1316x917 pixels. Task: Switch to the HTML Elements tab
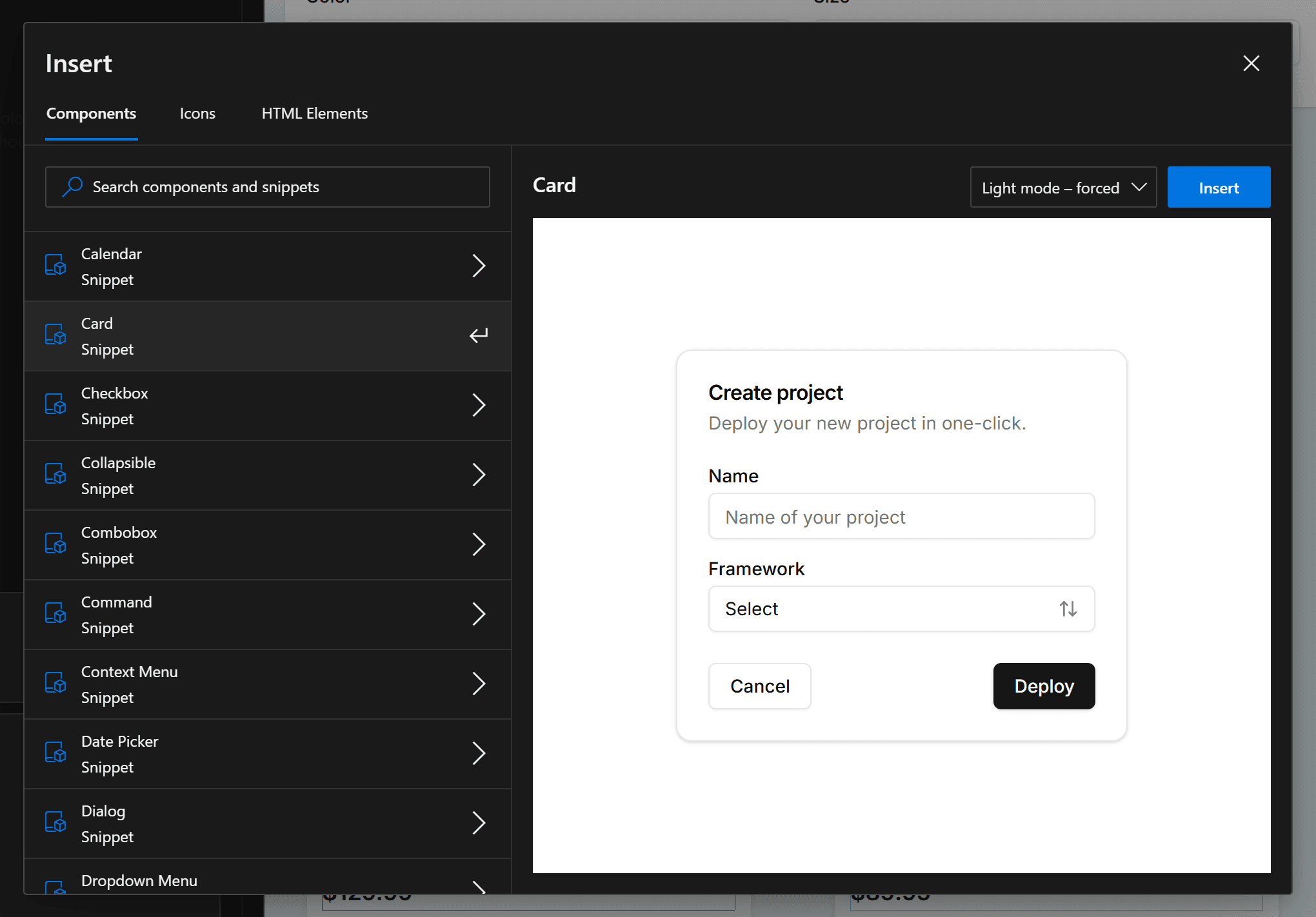click(x=315, y=113)
